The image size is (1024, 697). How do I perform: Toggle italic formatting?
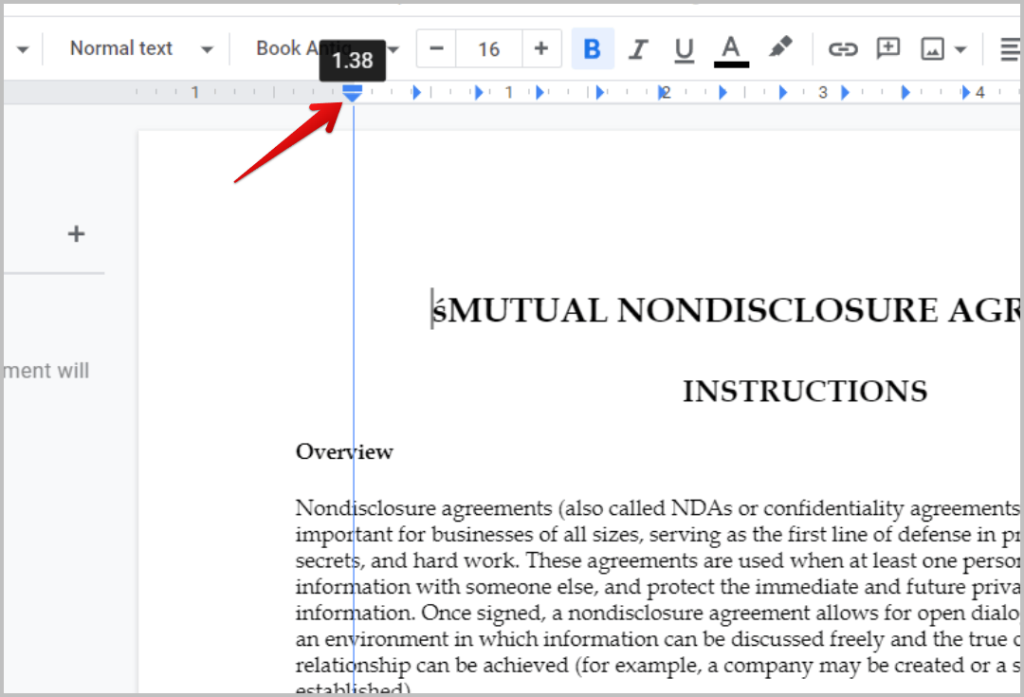point(638,49)
